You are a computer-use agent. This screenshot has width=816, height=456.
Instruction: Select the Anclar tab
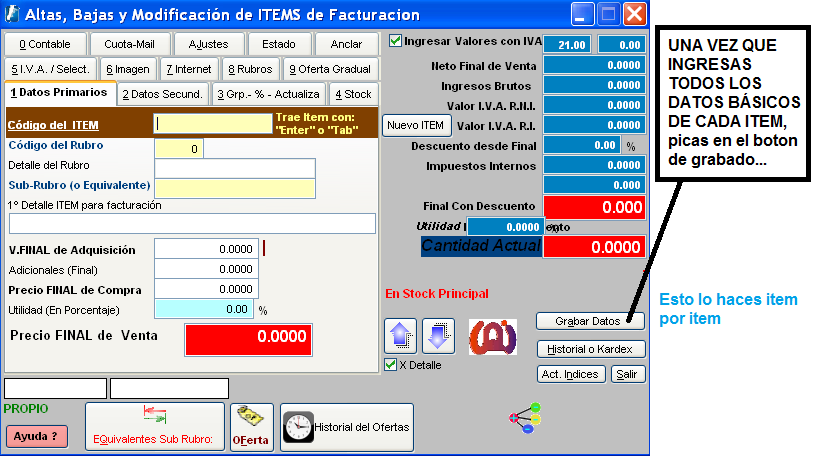[x=347, y=44]
